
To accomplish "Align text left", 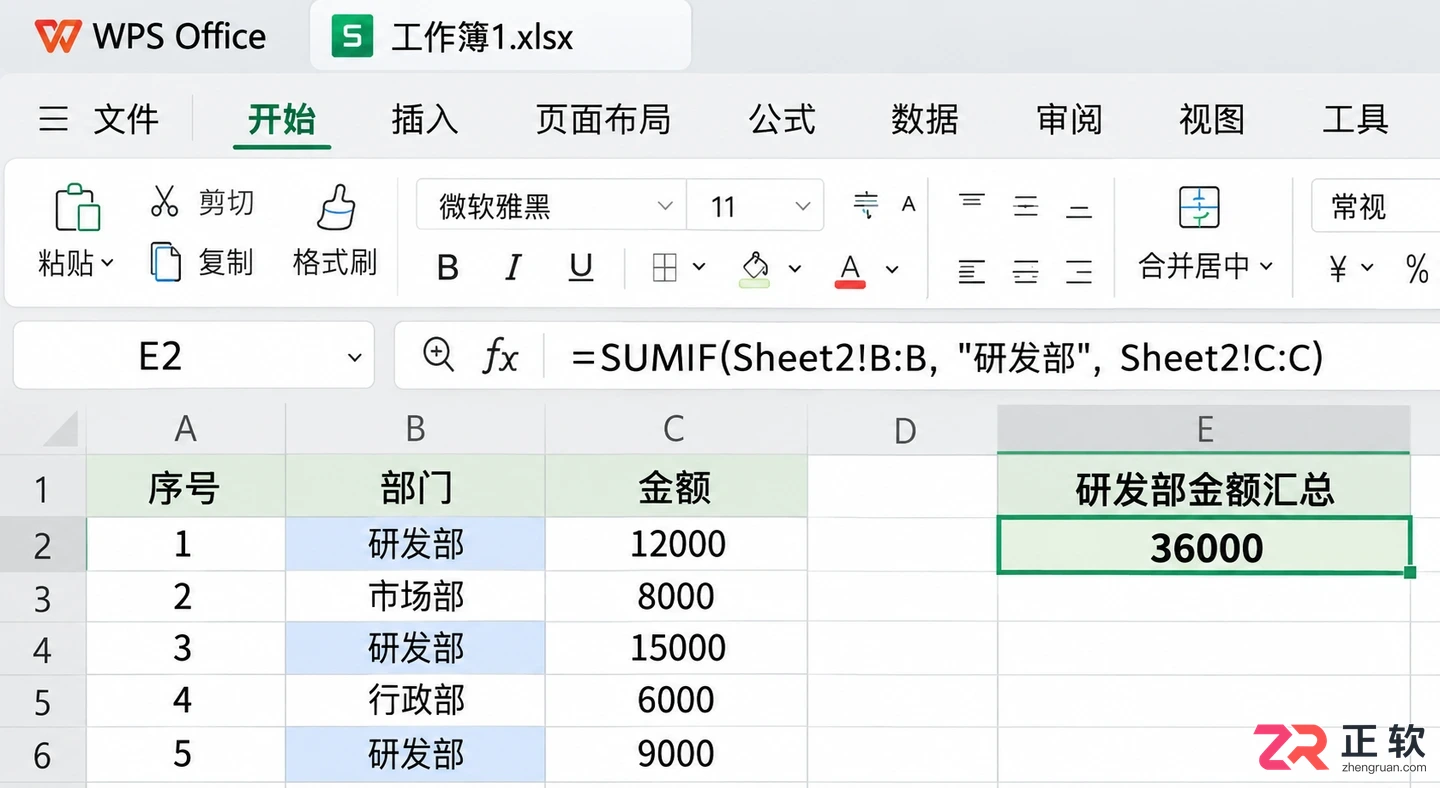I will click(971, 270).
